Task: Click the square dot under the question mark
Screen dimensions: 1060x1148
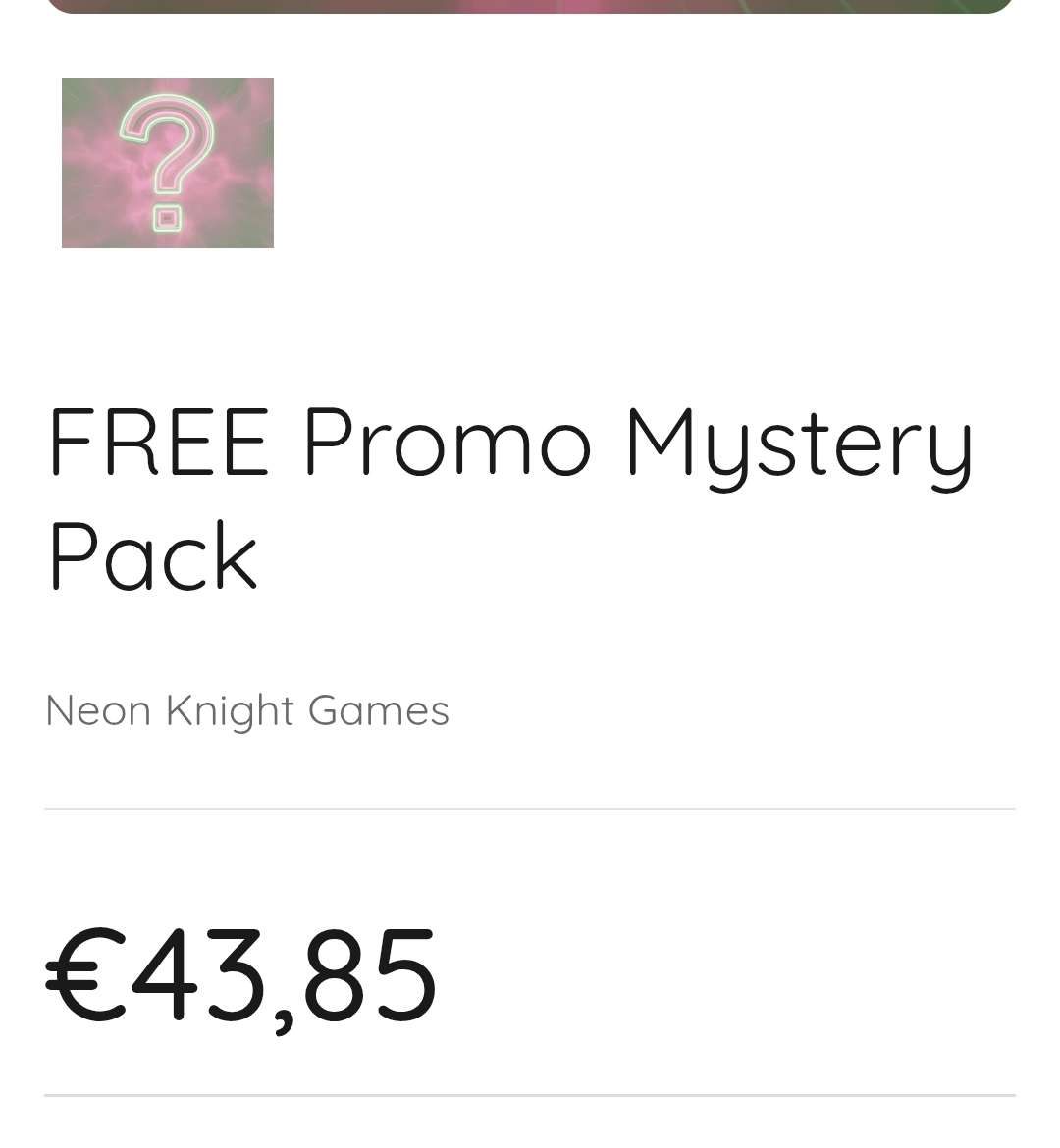Action: 167,218
